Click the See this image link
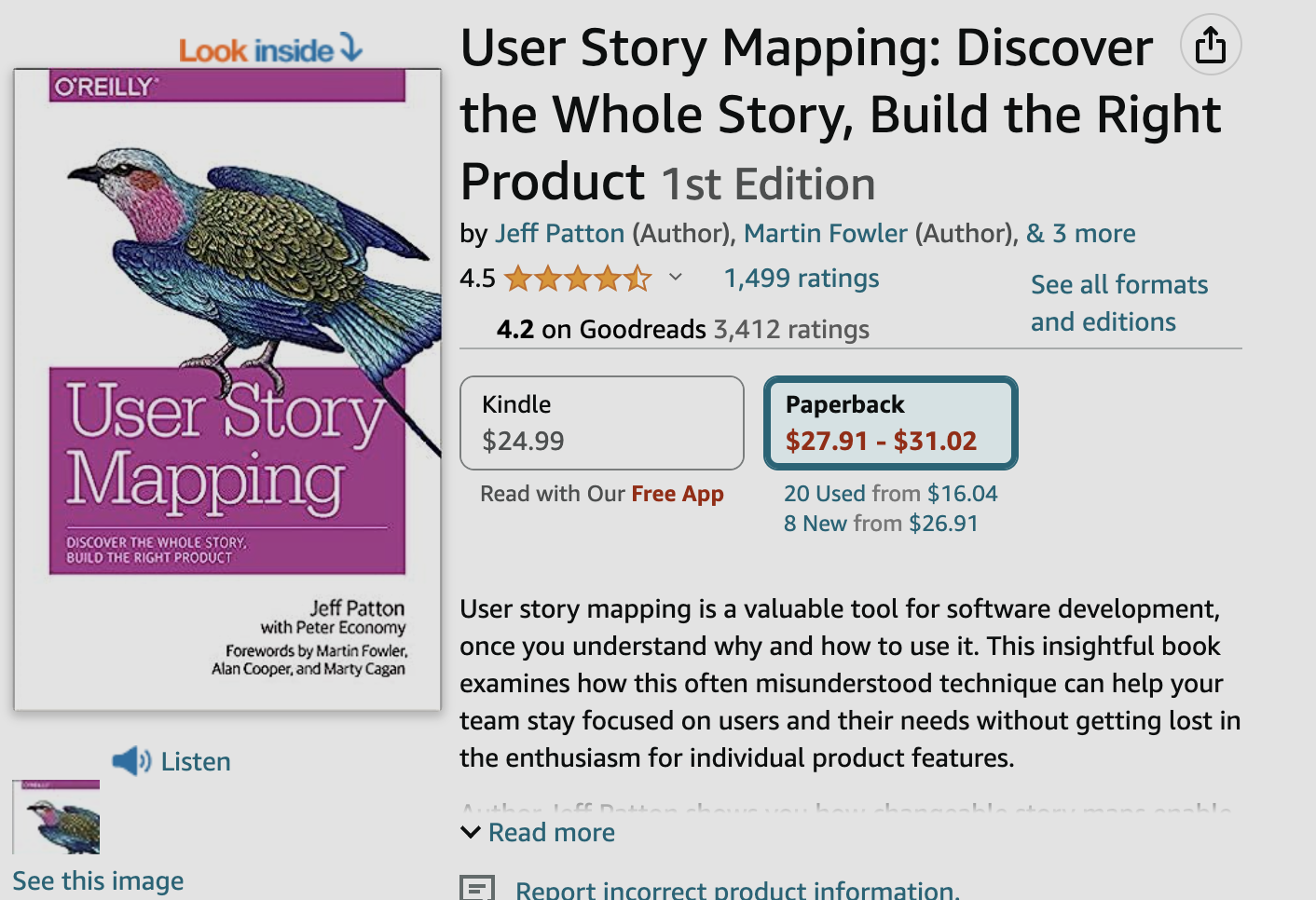The width and height of the screenshot is (1316, 900). pyautogui.click(x=98, y=880)
